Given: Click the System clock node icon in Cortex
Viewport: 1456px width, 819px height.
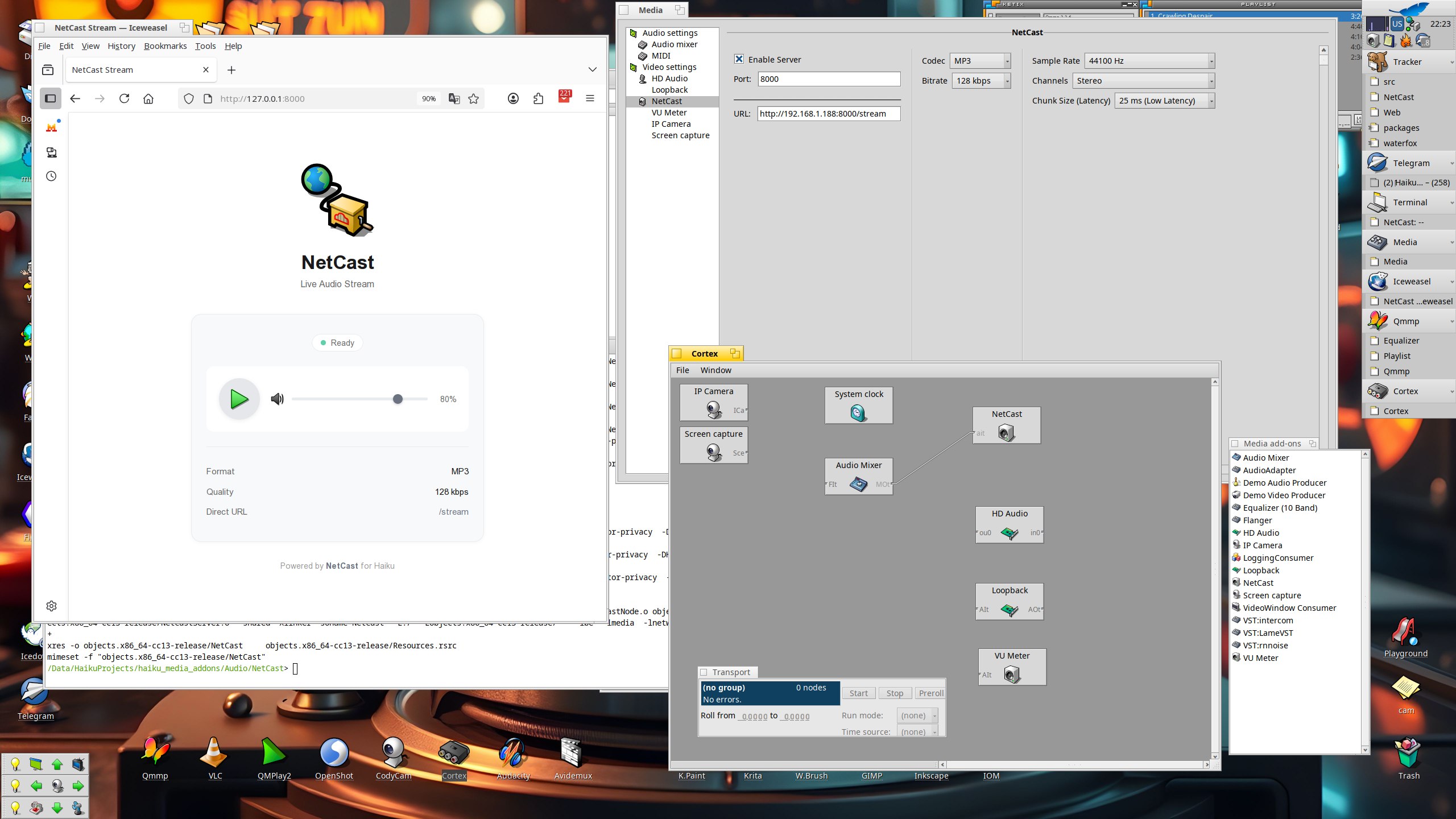Looking at the screenshot, I should point(858,412).
